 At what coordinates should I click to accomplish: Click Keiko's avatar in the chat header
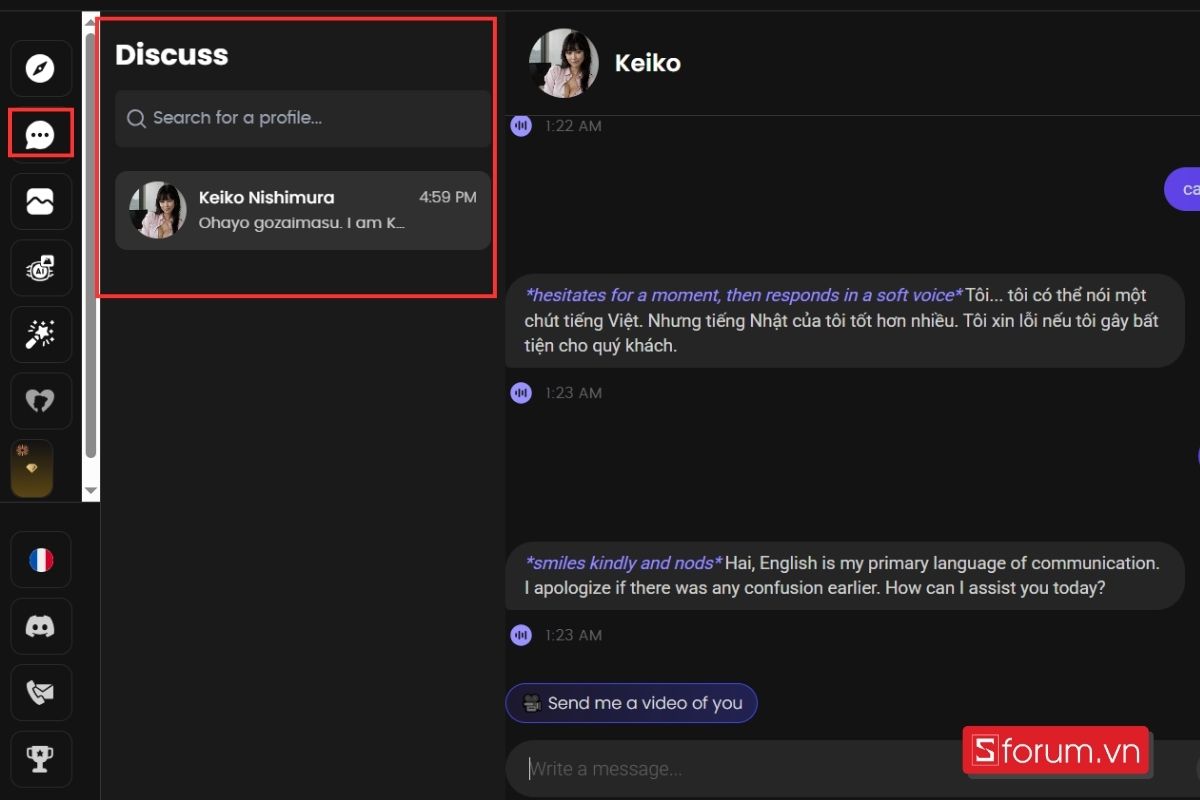[564, 63]
